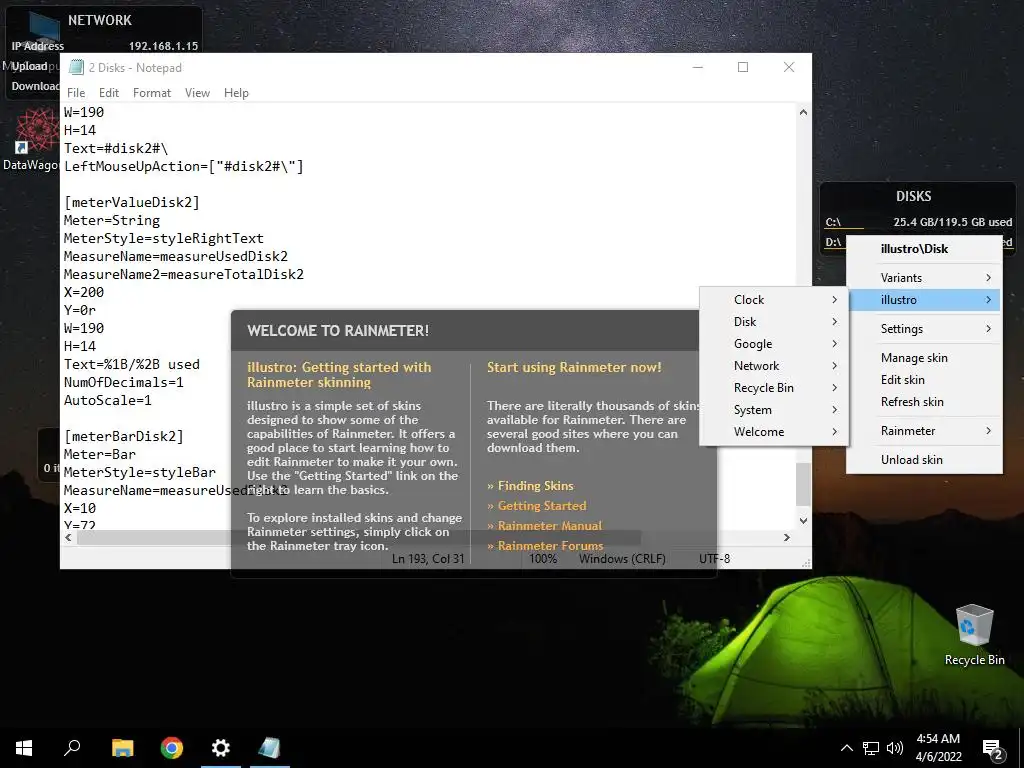Show hidden tray icons arrow
Screen dimensions: 1024x768
point(846,748)
